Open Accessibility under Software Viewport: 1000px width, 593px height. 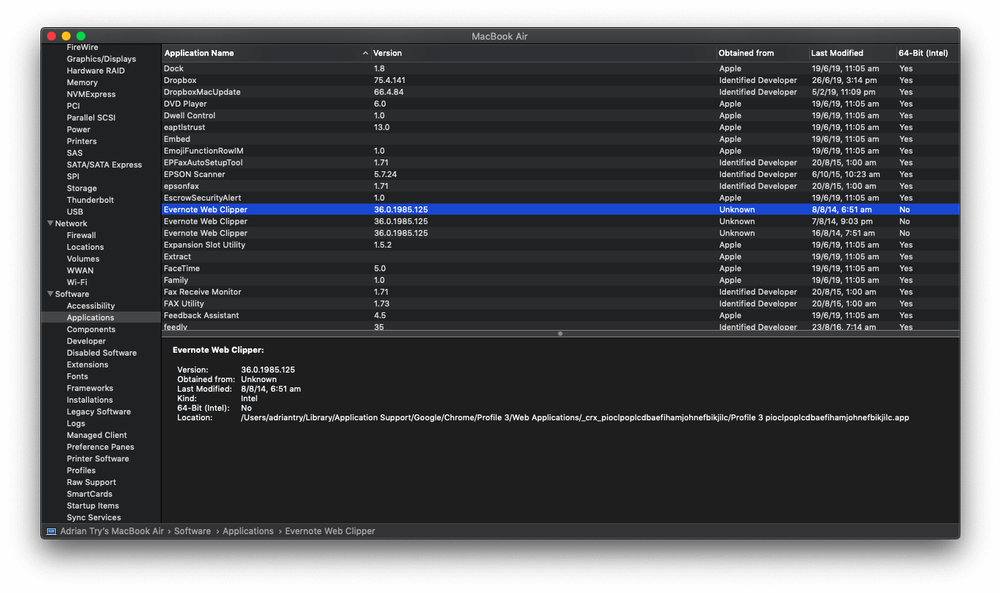tap(91, 306)
